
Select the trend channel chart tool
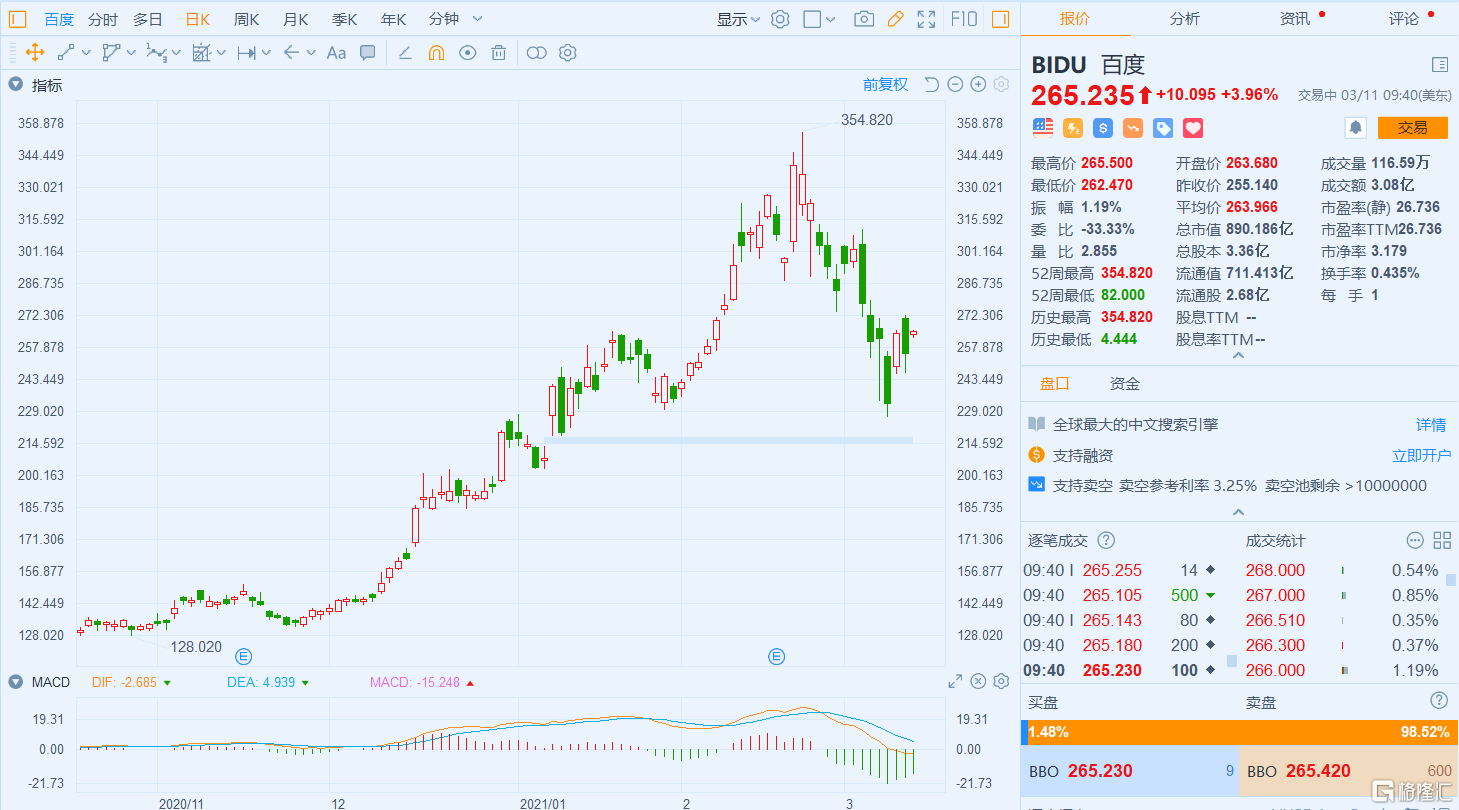tap(201, 53)
